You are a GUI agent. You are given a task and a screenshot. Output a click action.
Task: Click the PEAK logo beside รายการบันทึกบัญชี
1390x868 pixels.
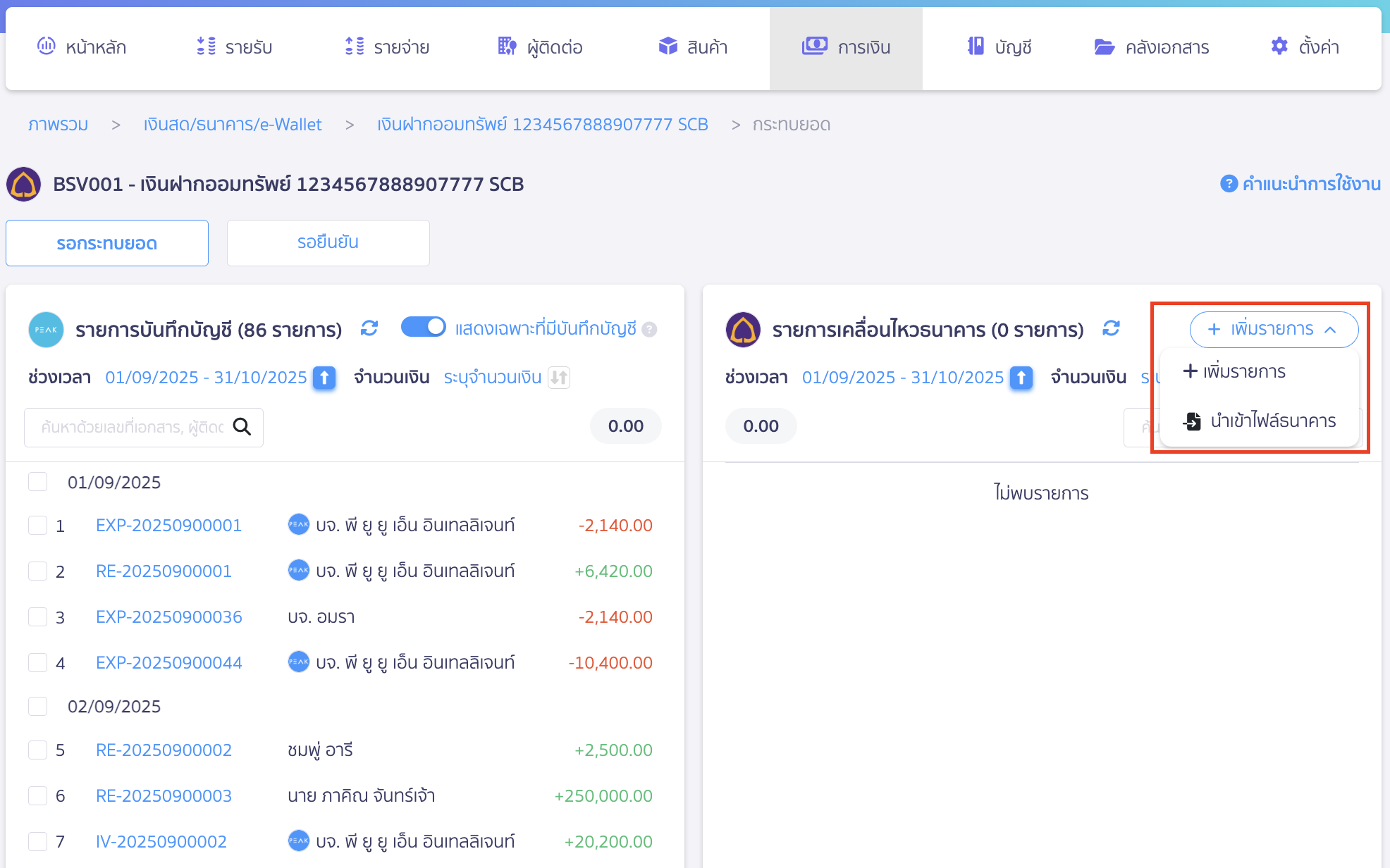pyautogui.click(x=45, y=328)
